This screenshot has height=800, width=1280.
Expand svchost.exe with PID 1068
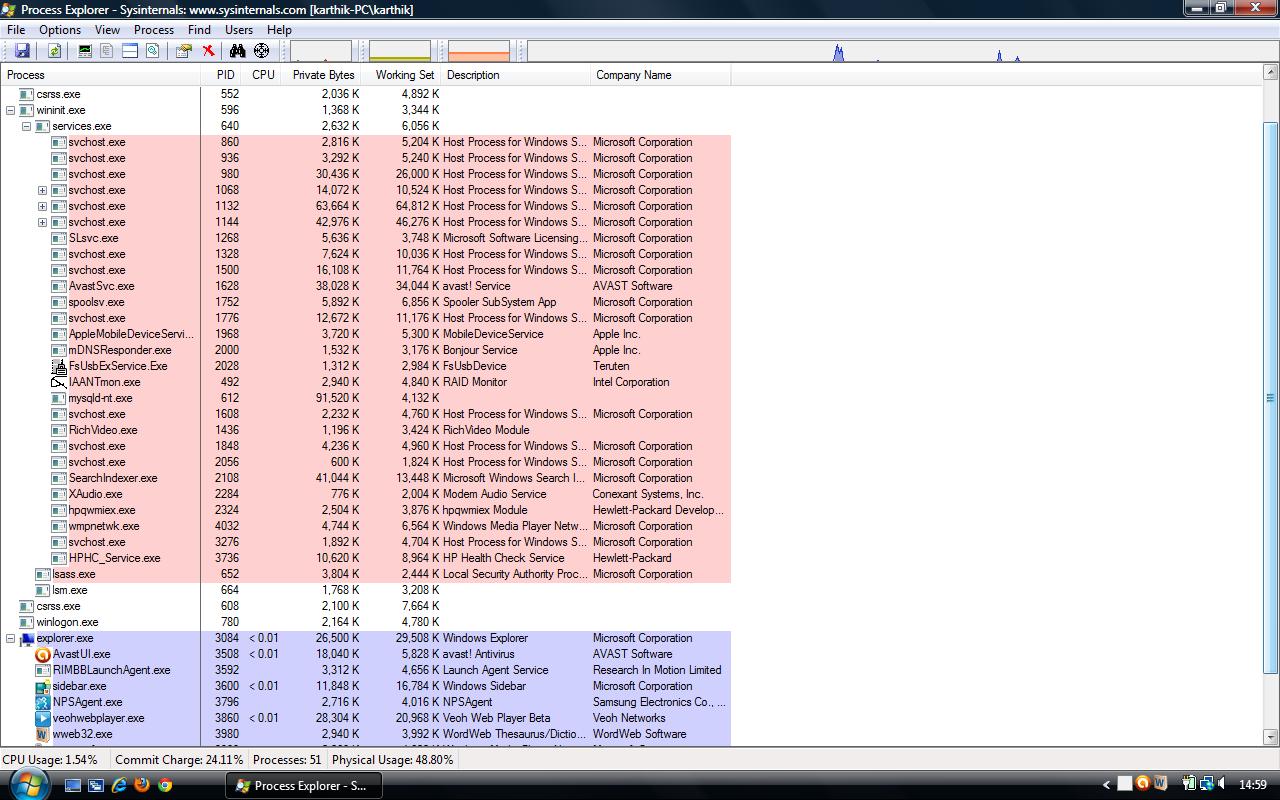[x=43, y=190]
